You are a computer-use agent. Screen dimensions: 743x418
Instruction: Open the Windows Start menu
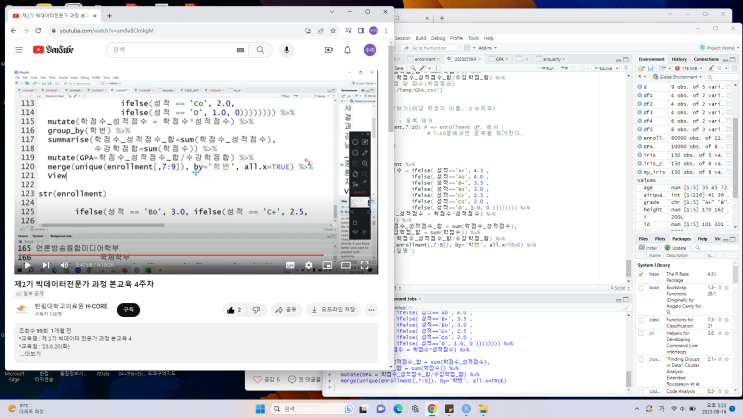click(260, 409)
